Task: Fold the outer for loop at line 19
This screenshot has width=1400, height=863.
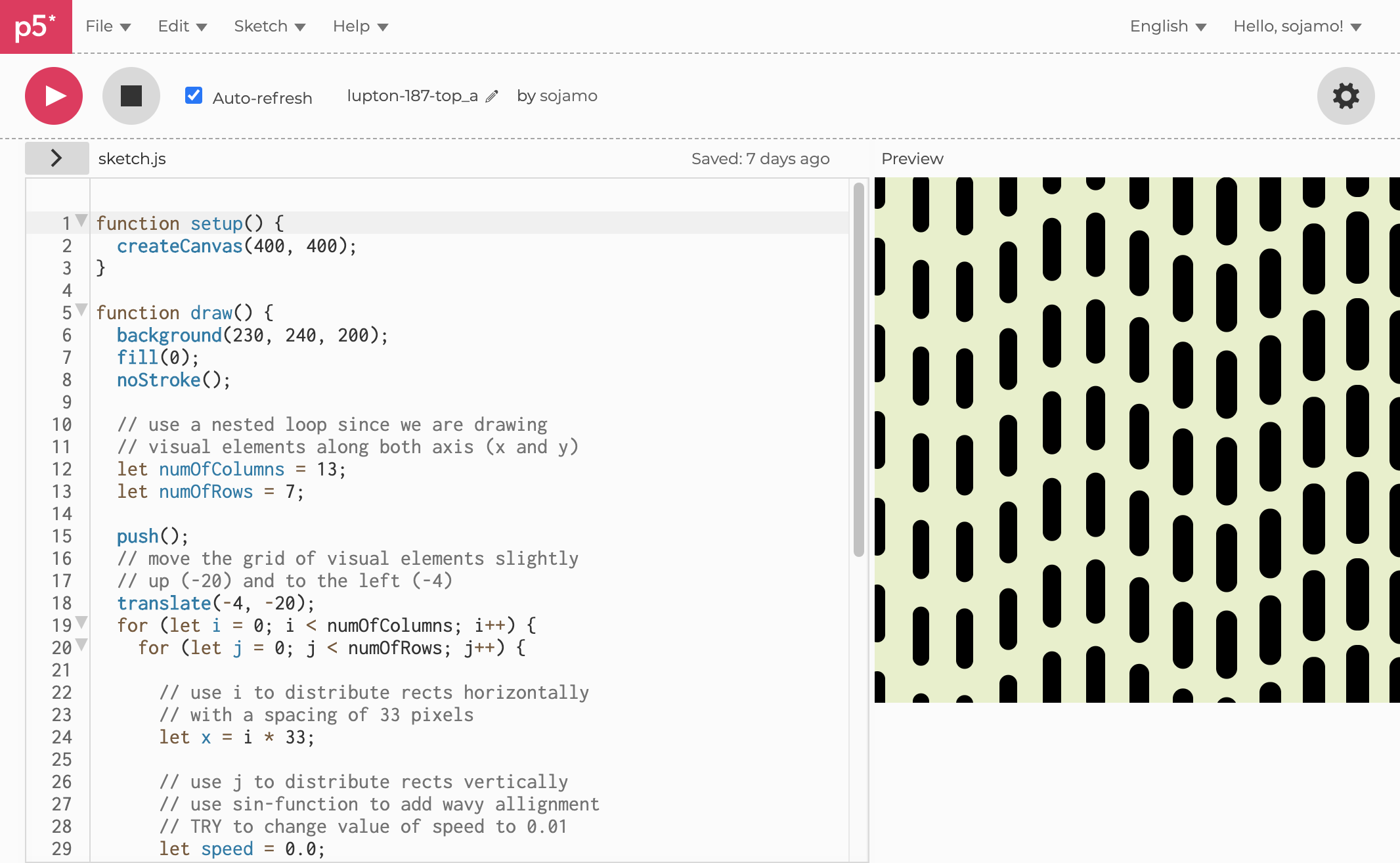Action: 81,623
